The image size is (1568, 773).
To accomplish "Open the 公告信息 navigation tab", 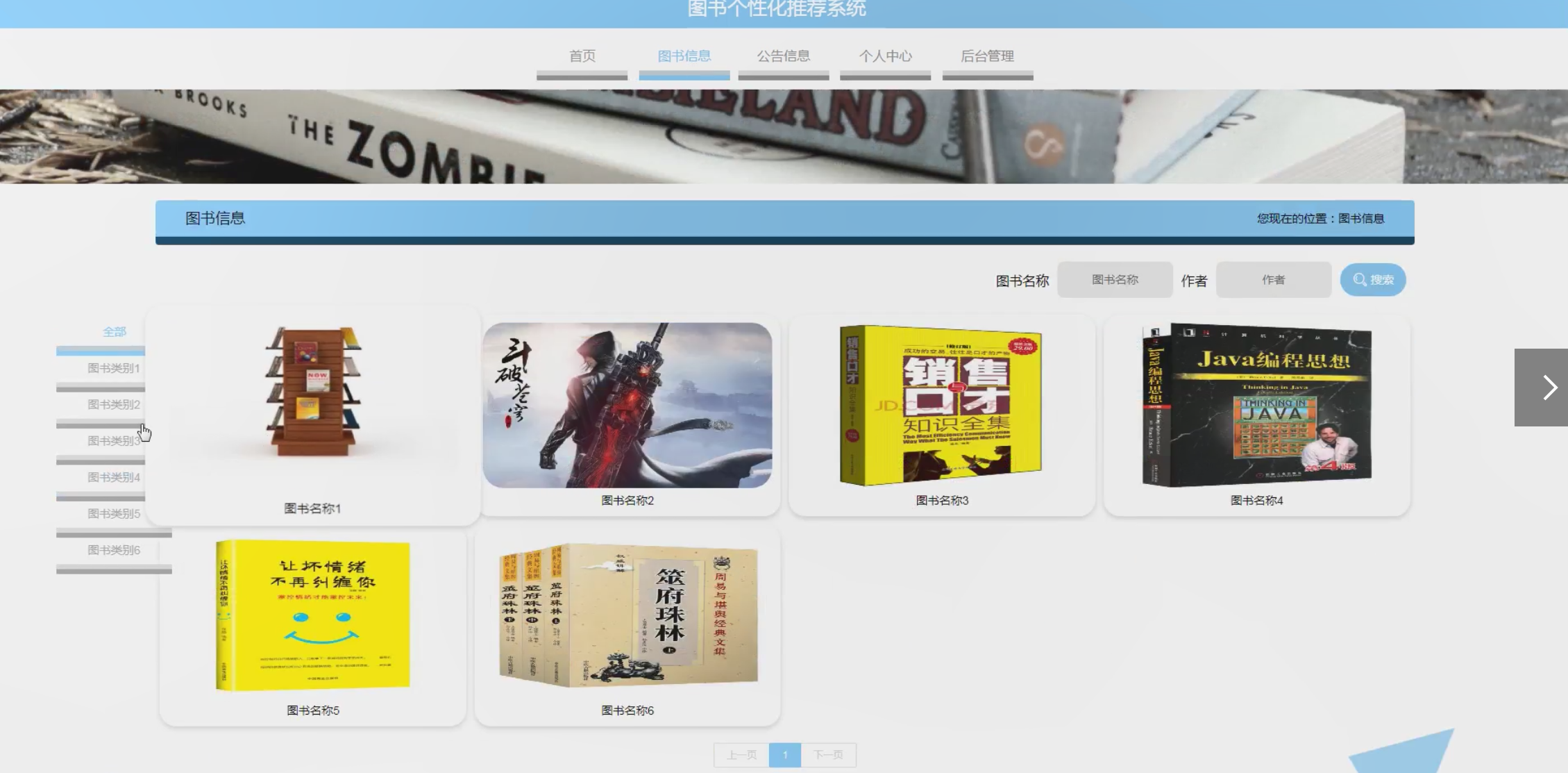I will coord(783,56).
